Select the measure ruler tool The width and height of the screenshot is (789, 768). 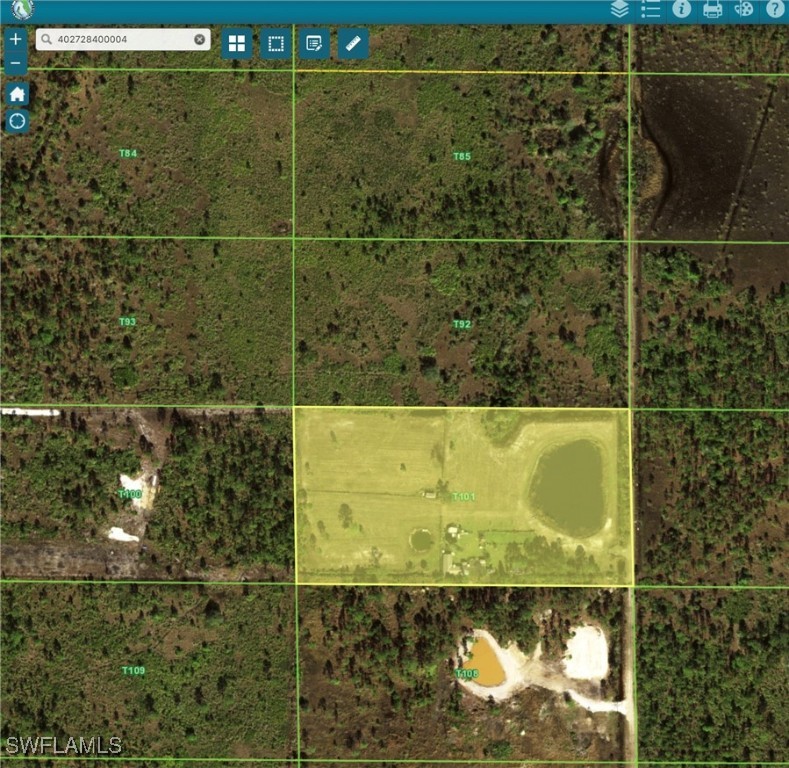(x=353, y=44)
